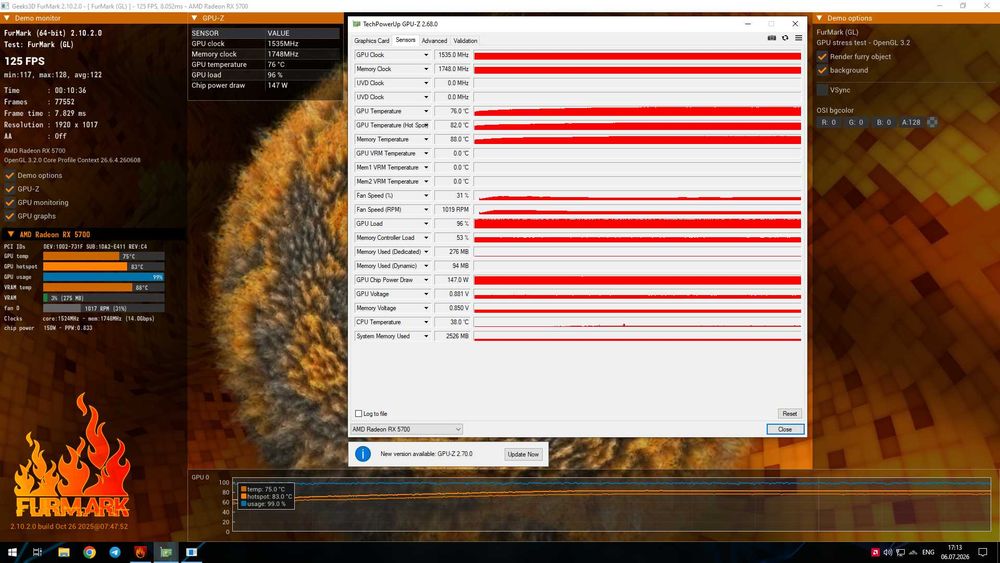The width and height of the screenshot is (1000, 563).
Task: Toggle the GPU-Z checkbox in Demo monitor
Action: [x=10, y=189]
